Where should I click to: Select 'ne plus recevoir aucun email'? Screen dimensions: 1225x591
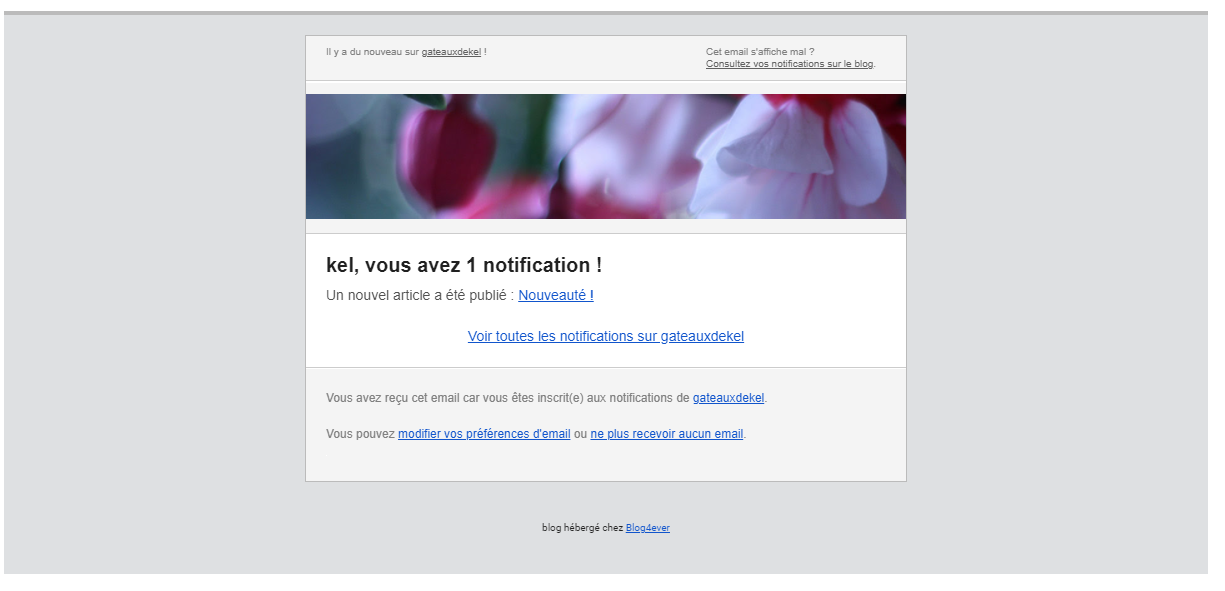[667, 434]
